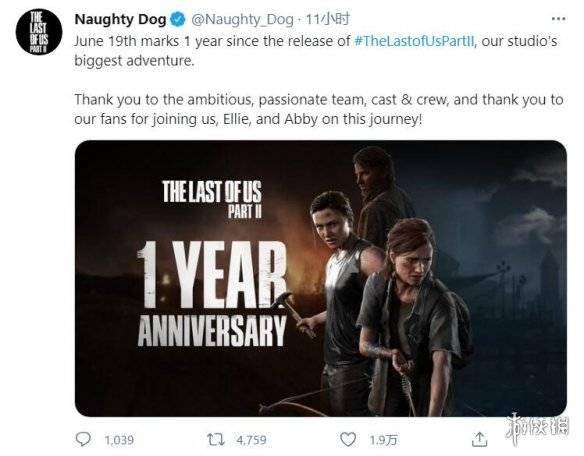Open the Naughty Dog profile avatar
The image size is (584, 456).
[x=39, y=32]
